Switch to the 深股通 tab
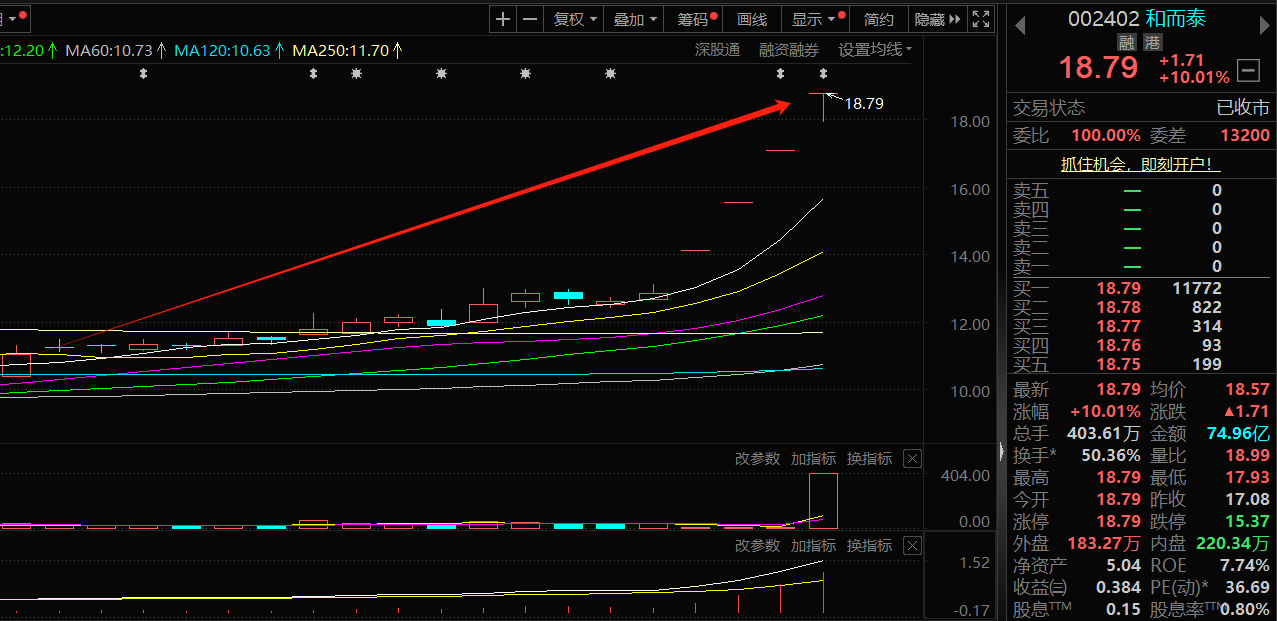 pos(717,50)
